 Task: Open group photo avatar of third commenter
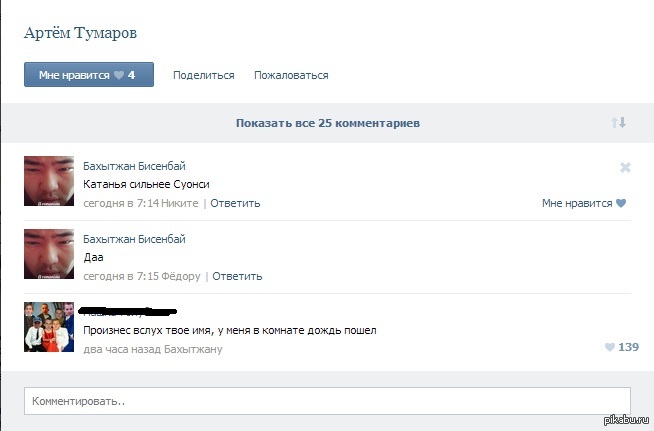(49, 327)
